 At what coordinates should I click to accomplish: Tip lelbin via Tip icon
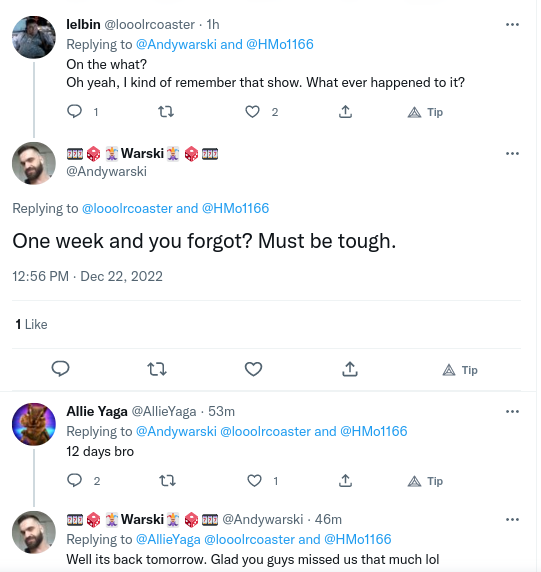pyautogui.click(x=425, y=112)
